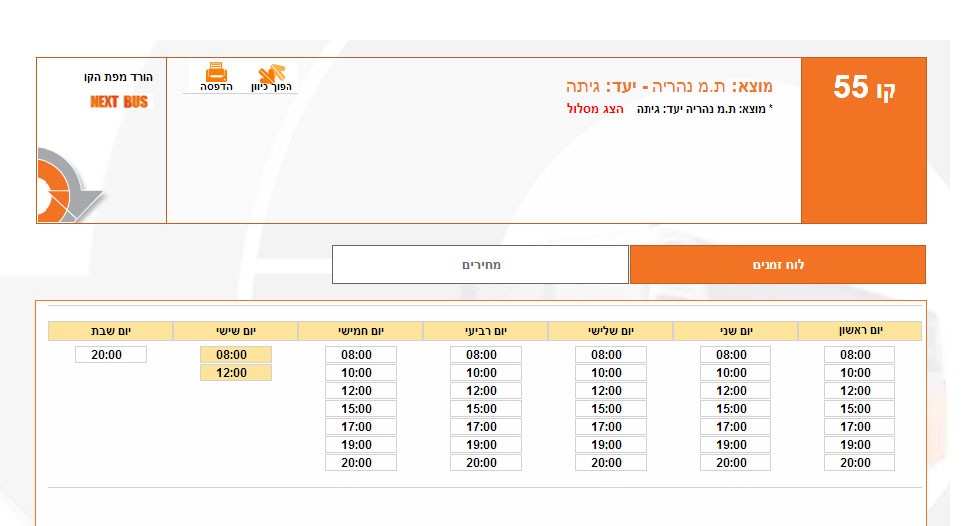Screen dimensions: 964x526
Task: Click the line 55 orange badge
Action: coord(864,88)
